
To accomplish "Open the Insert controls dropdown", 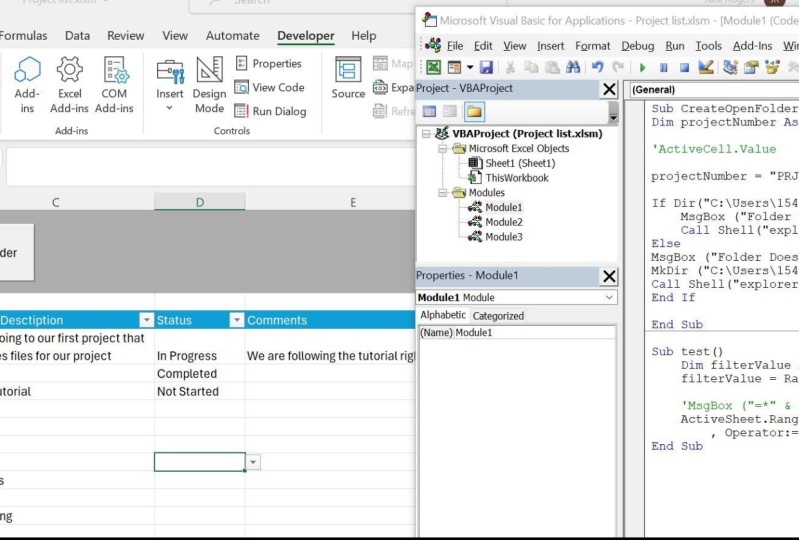I will click(170, 86).
